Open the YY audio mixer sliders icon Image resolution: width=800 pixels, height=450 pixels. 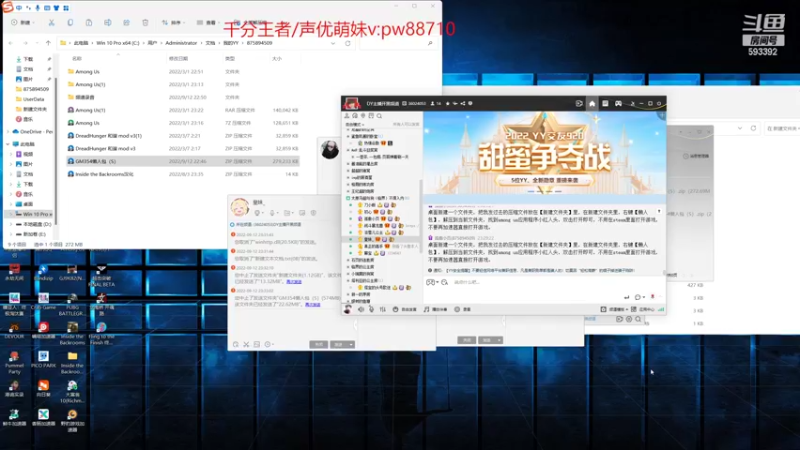pos(383,309)
